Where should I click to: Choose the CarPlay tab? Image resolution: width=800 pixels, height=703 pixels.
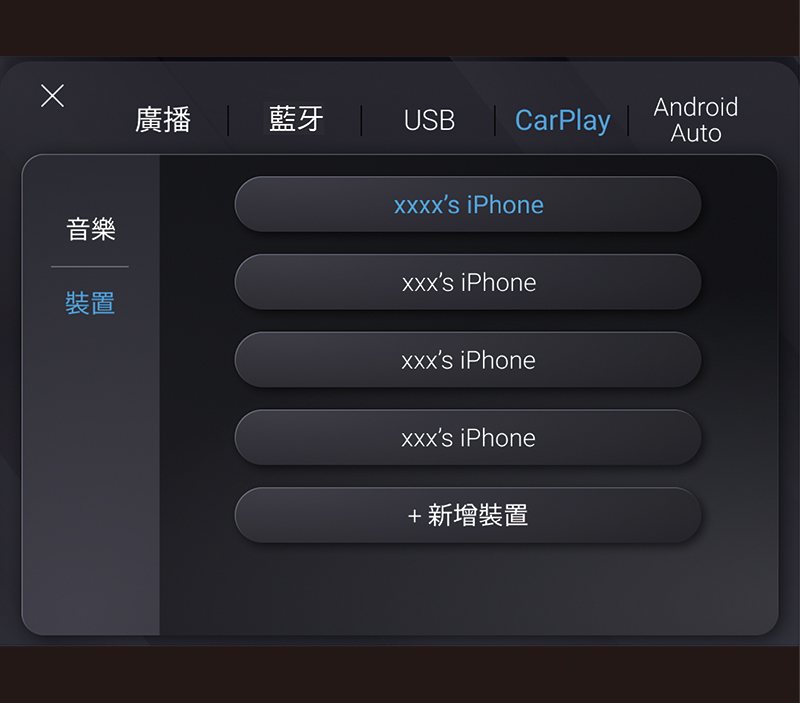[x=562, y=121]
